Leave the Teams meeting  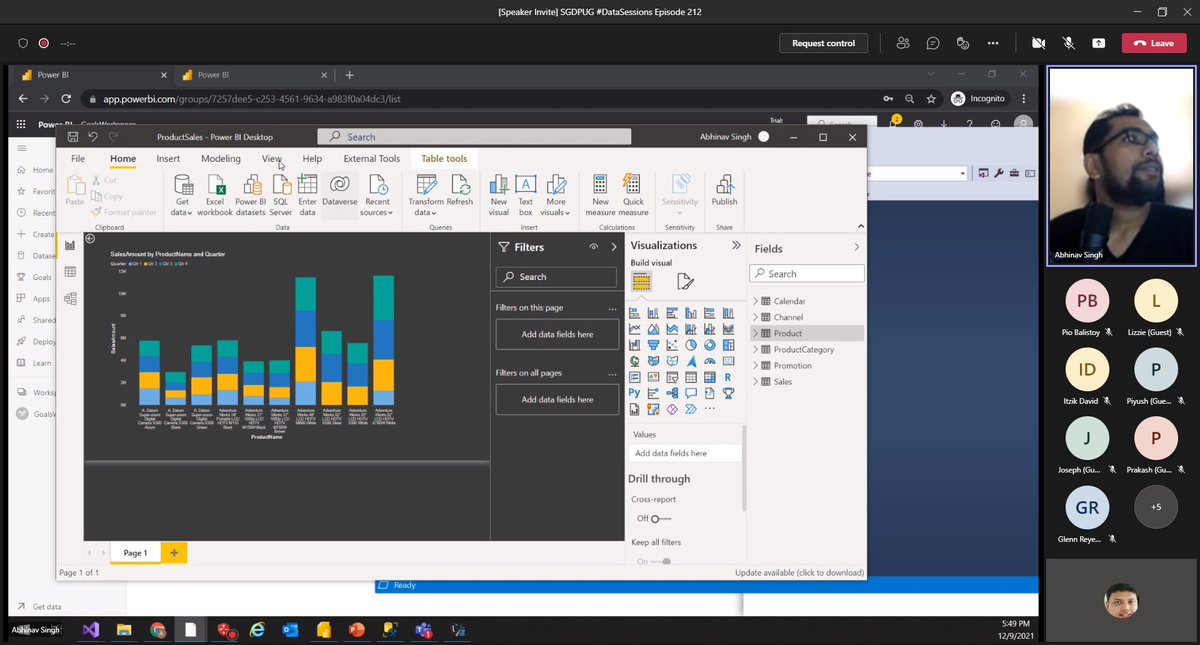pyautogui.click(x=1154, y=43)
